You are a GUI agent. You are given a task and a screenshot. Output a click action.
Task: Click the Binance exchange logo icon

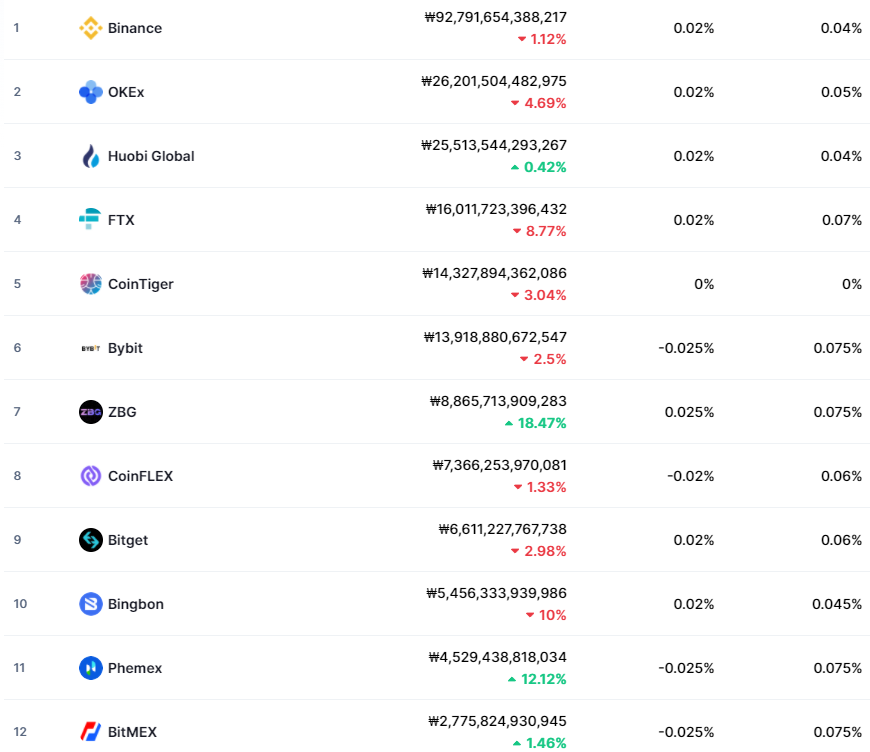pos(90,28)
